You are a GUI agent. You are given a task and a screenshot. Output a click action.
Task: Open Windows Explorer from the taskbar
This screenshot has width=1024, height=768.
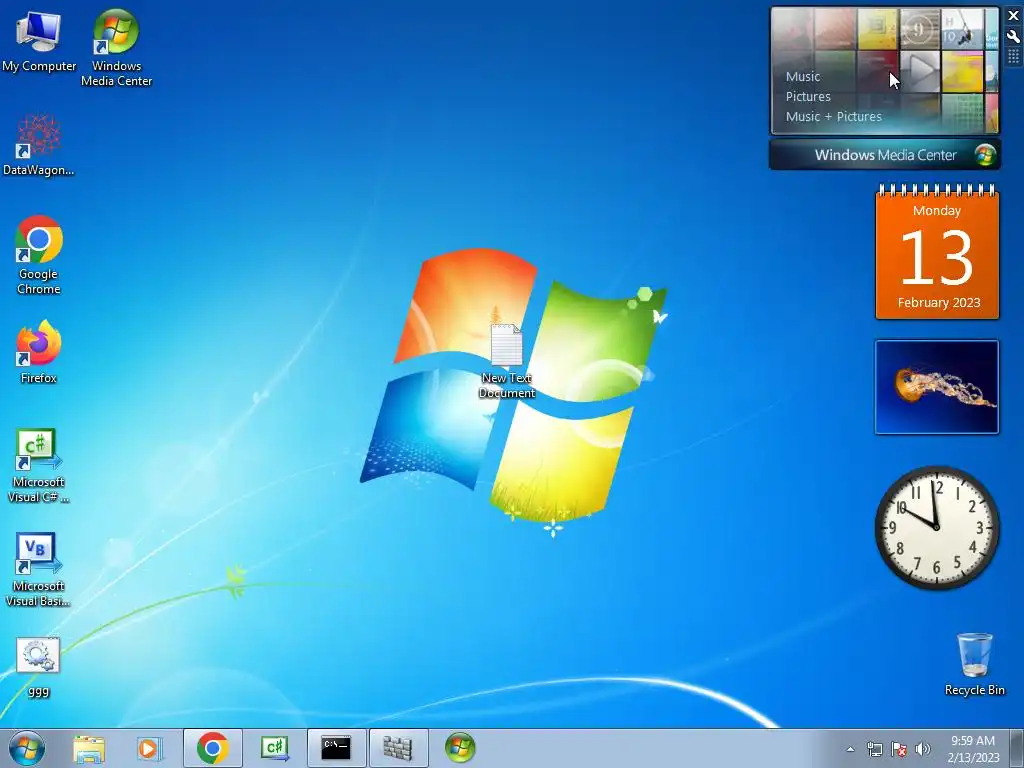(x=89, y=748)
